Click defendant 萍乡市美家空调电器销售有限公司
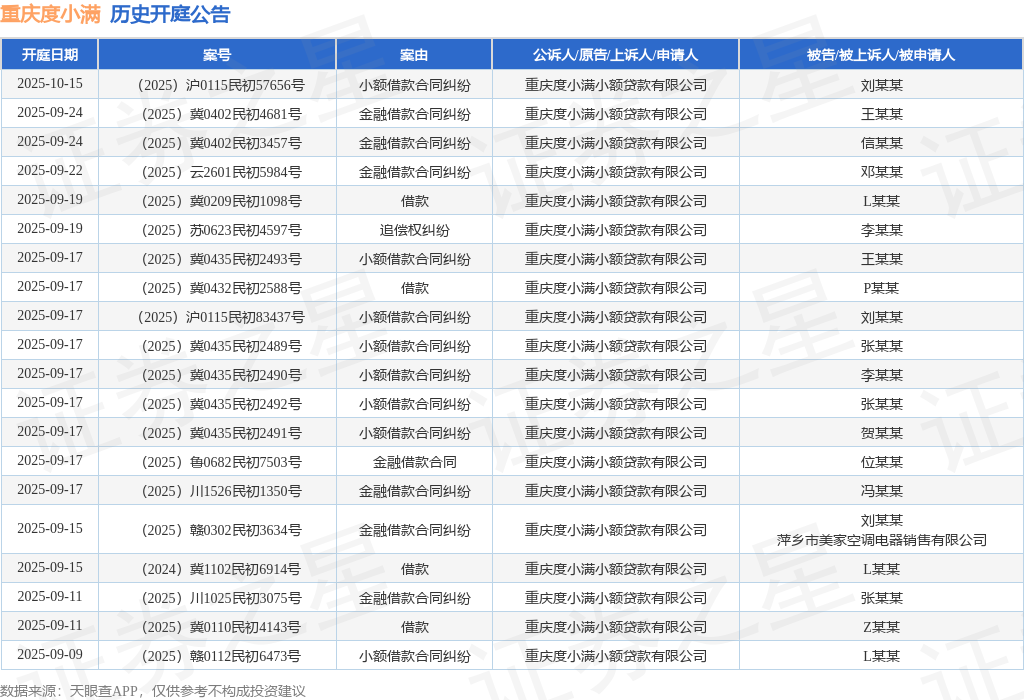This screenshot has width=1024, height=700. click(882, 540)
